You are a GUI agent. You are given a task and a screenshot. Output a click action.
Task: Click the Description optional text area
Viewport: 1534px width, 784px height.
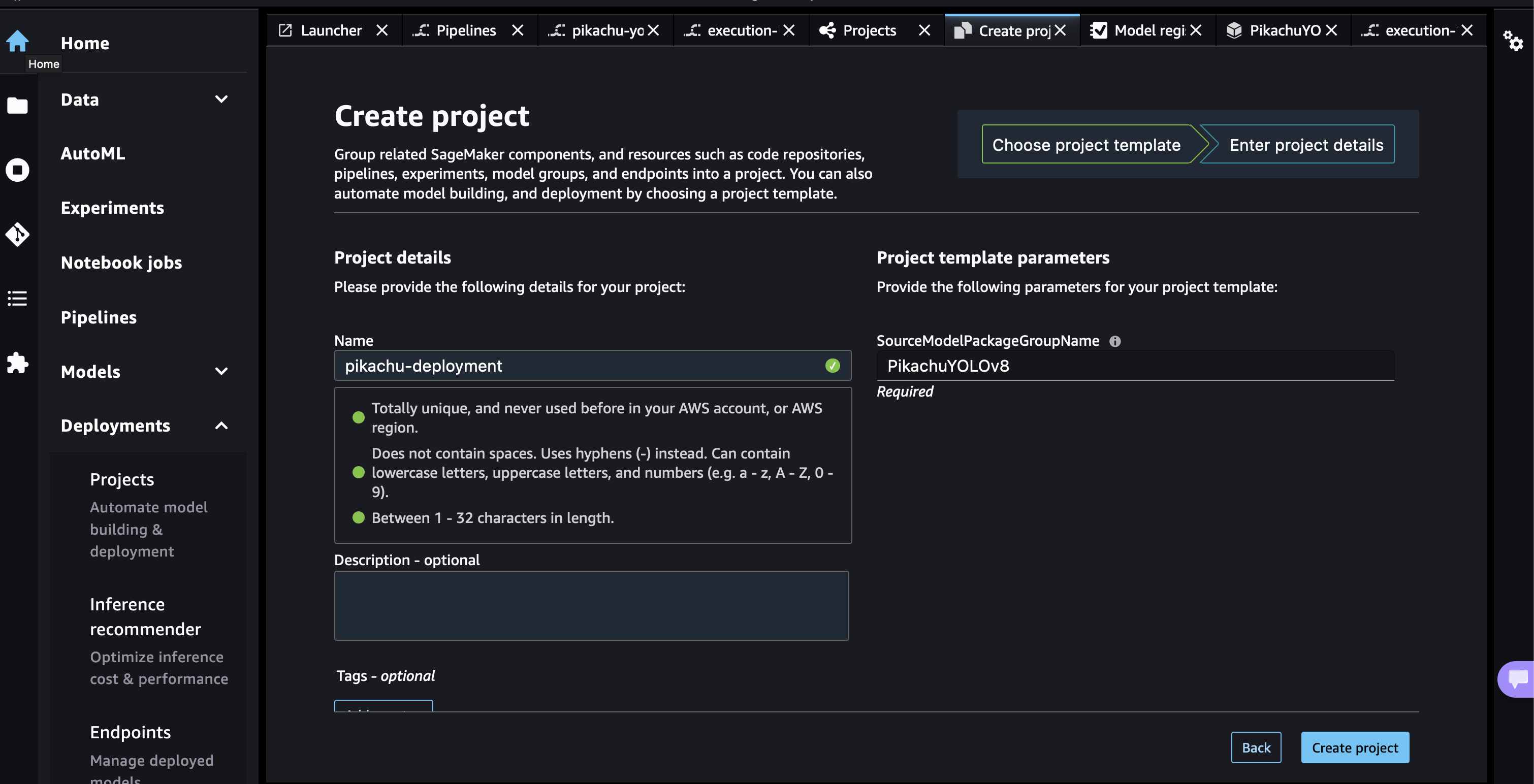coord(591,606)
